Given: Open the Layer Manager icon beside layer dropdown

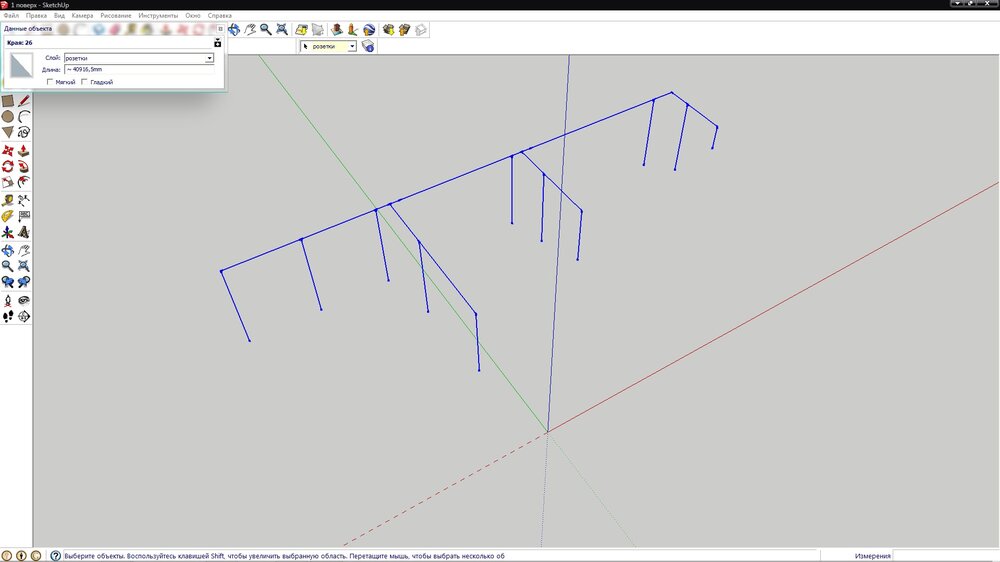Looking at the screenshot, I should point(368,46).
